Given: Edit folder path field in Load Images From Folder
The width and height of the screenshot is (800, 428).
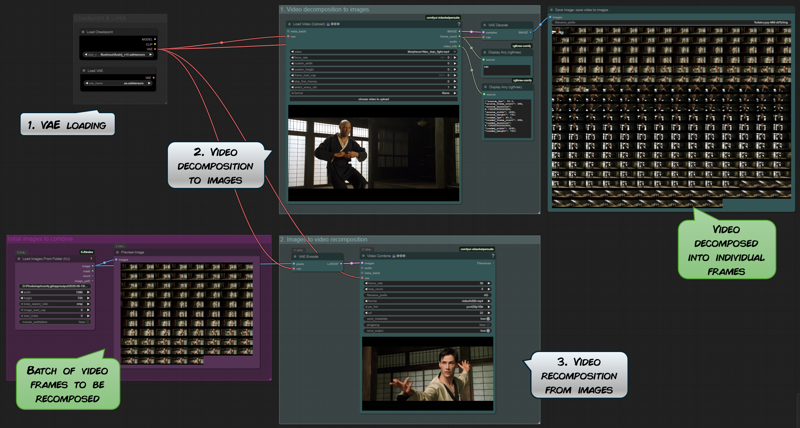Looking at the screenshot, I should click(x=55, y=286).
